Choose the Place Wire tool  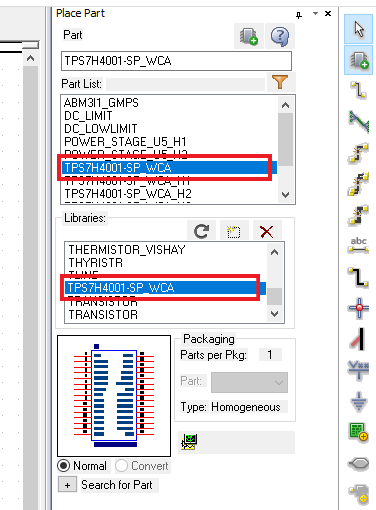[359, 90]
